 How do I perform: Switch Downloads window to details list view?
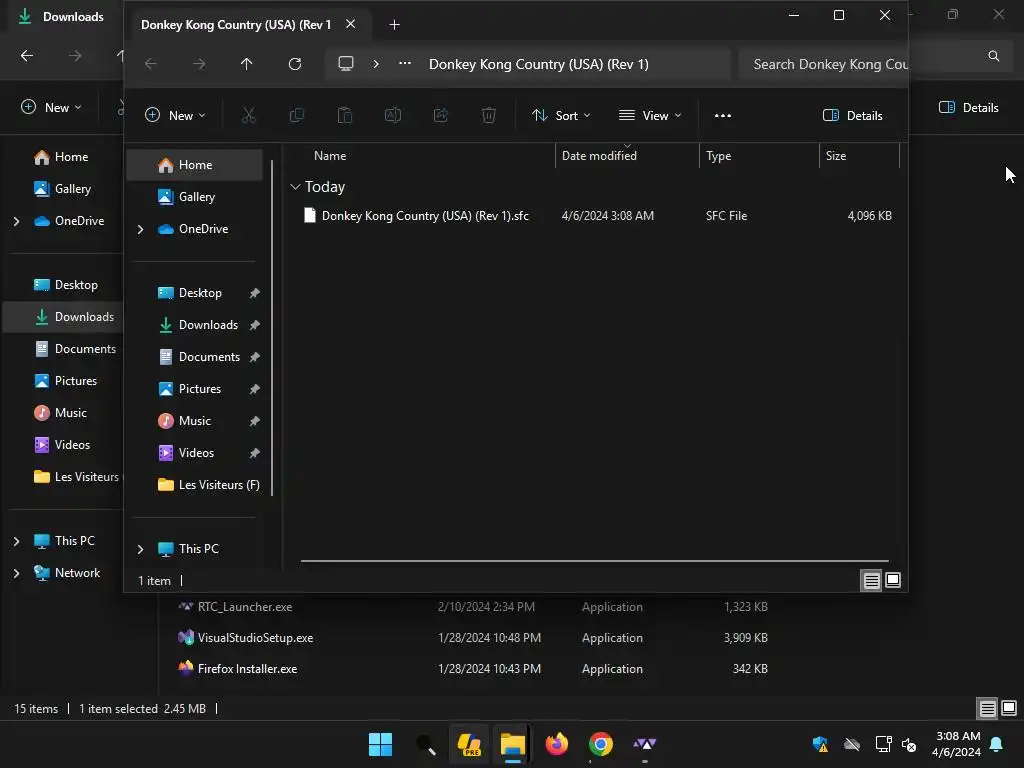tap(987, 708)
